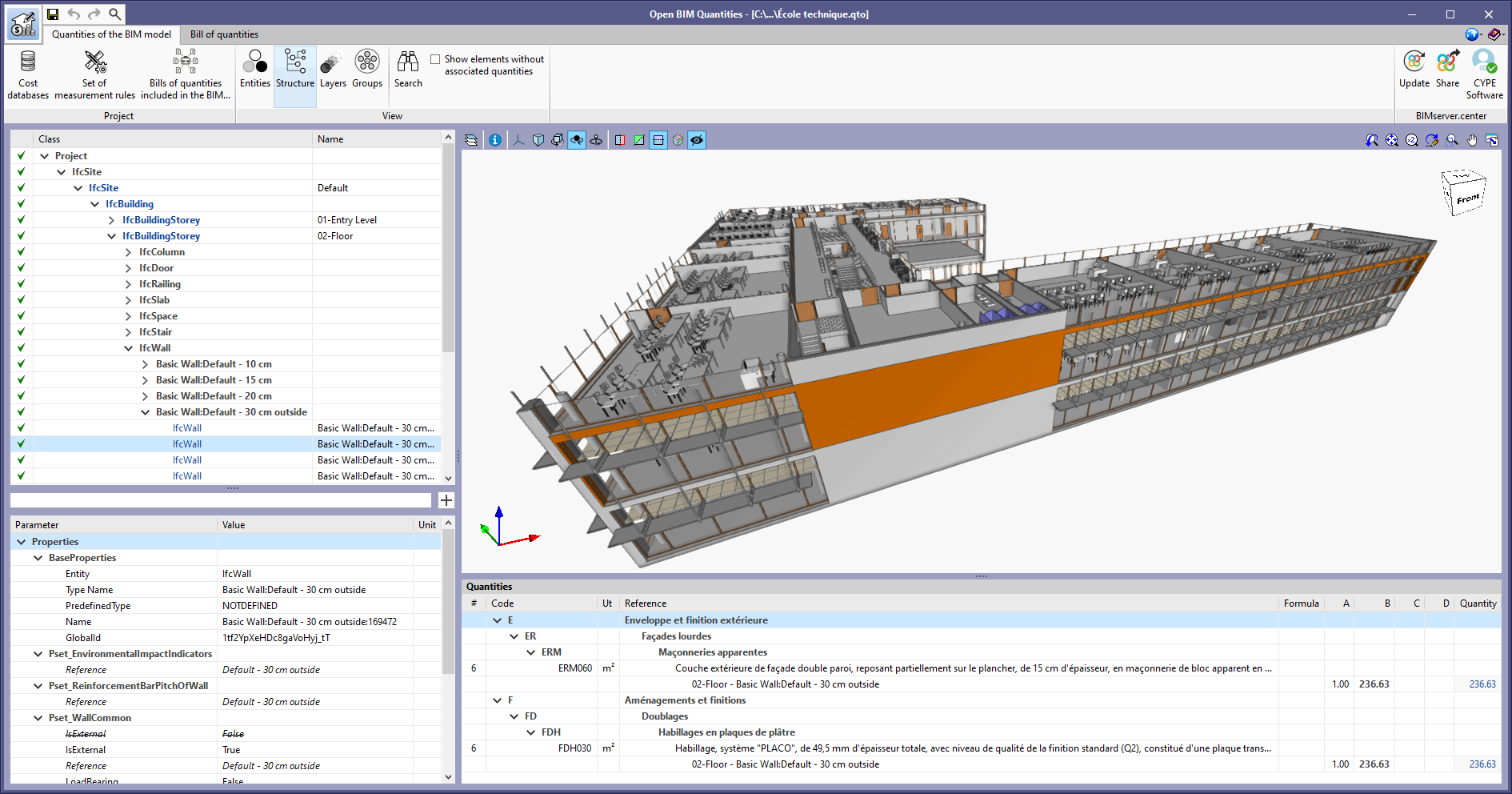Click the plus button beside filter field

[446, 500]
